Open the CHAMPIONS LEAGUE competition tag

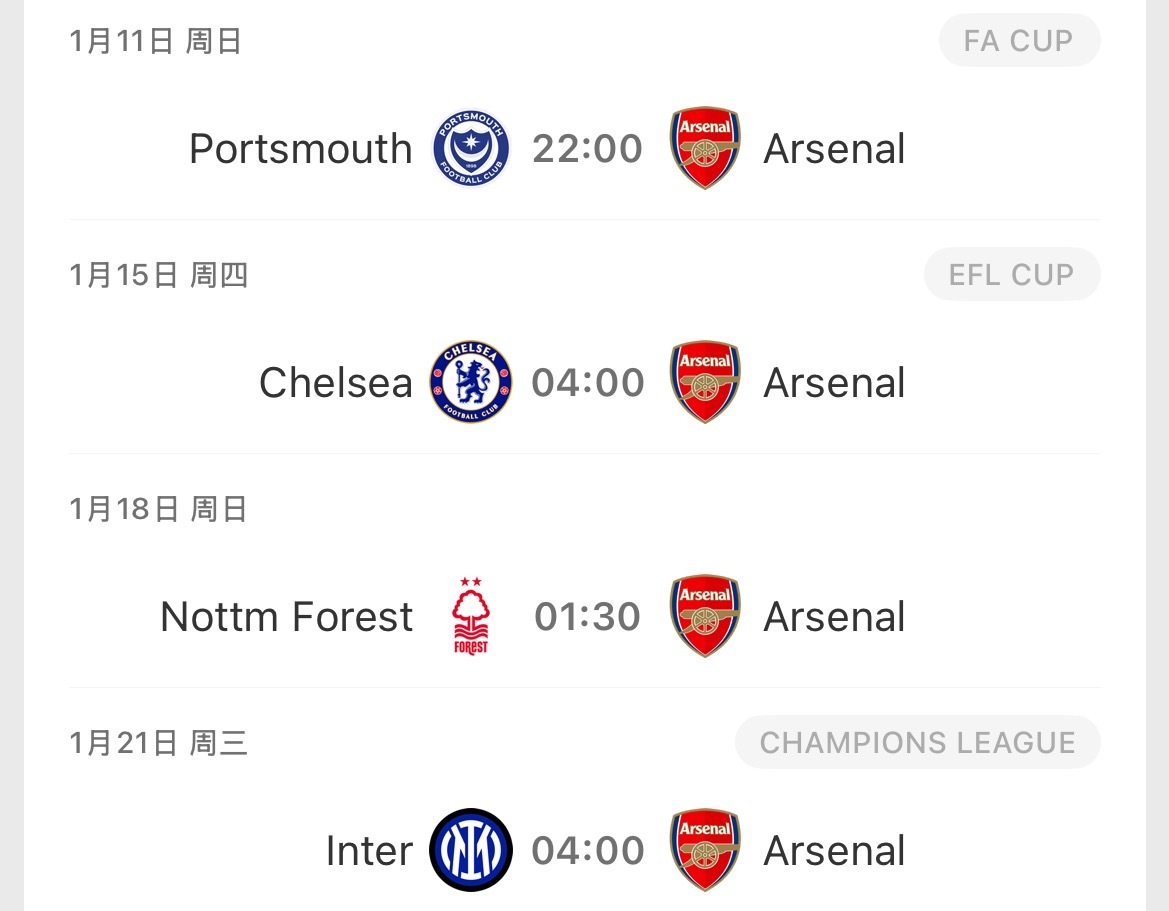(x=917, y=743)
